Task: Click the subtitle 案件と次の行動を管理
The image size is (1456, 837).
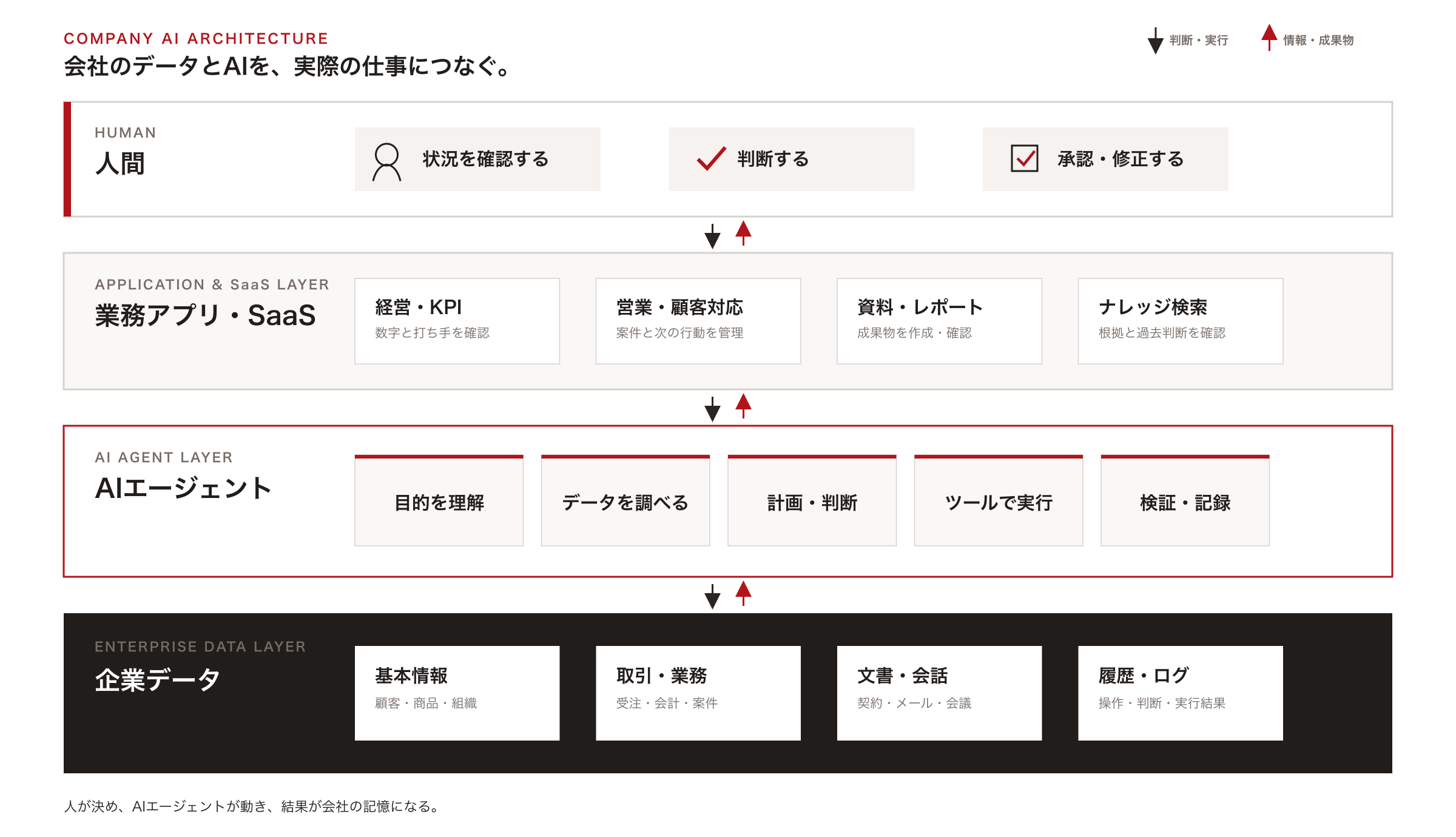Action: 679,332
